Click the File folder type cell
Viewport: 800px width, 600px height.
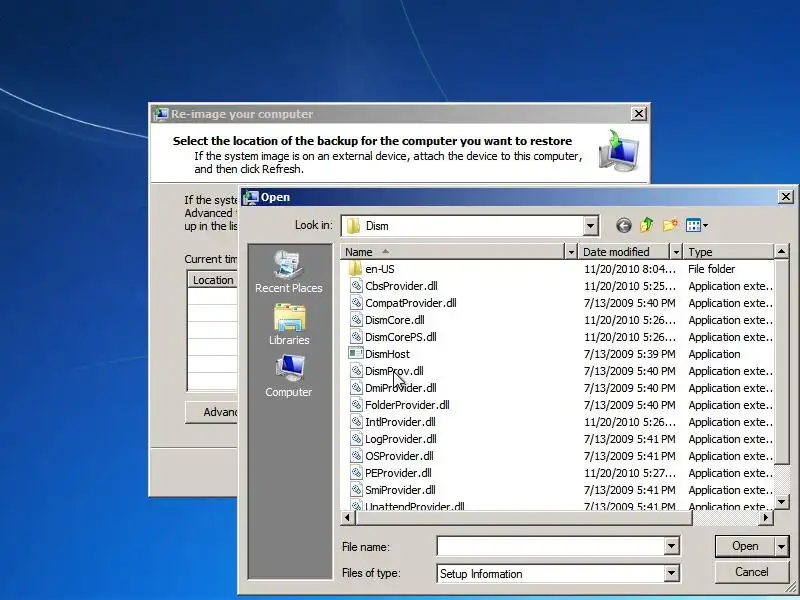point(711,269)
